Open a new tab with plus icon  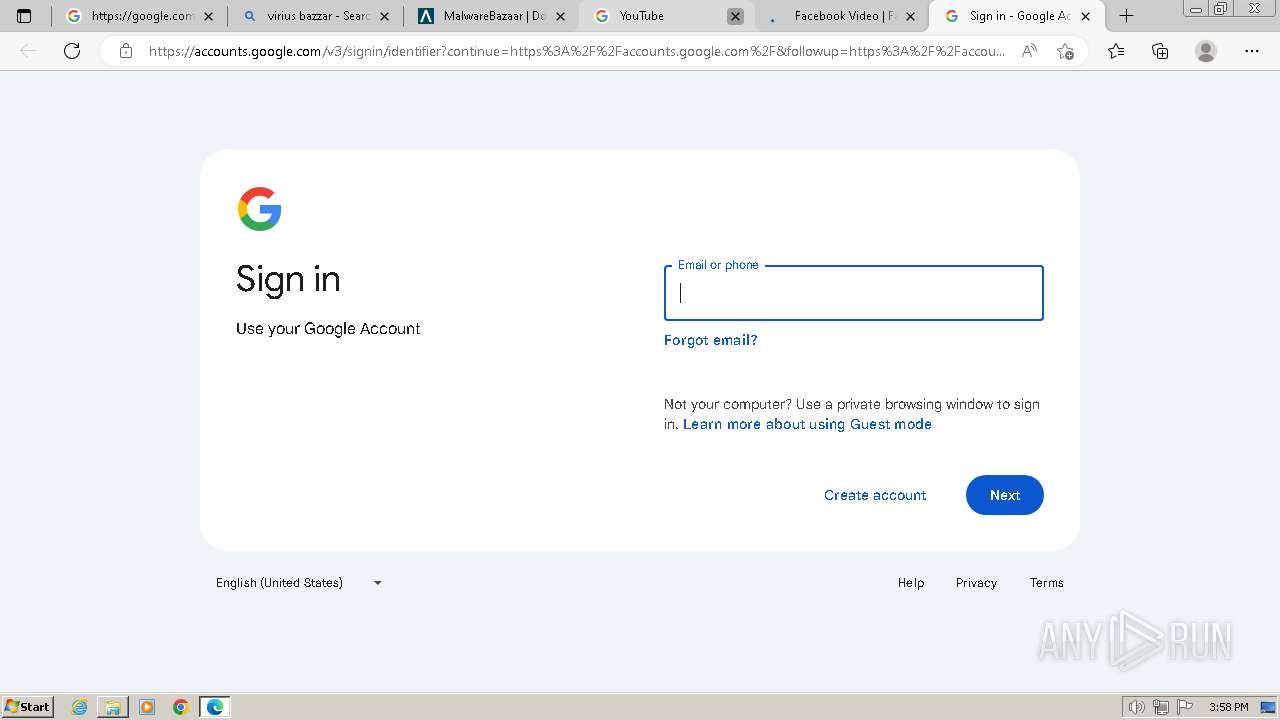(1126, 16)
